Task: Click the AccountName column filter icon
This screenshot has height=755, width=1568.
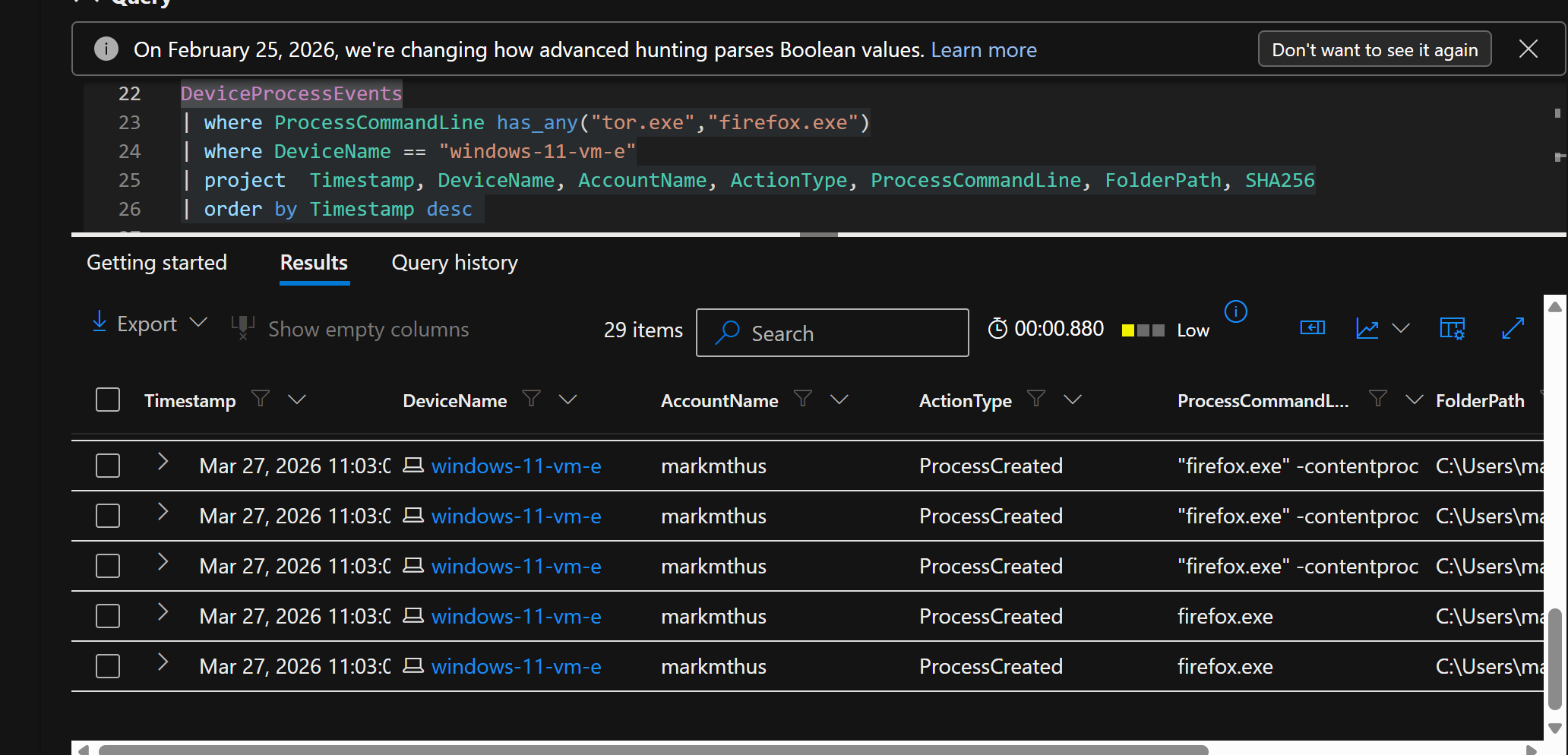Action: [x=803, y=399]
